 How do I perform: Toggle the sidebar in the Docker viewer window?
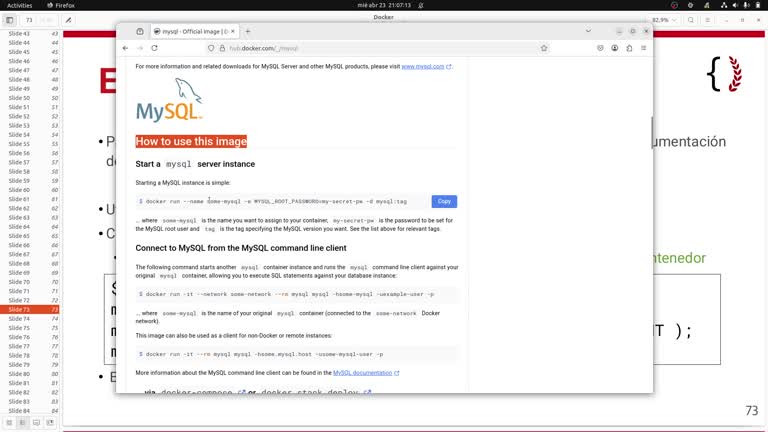click(9, 20)
